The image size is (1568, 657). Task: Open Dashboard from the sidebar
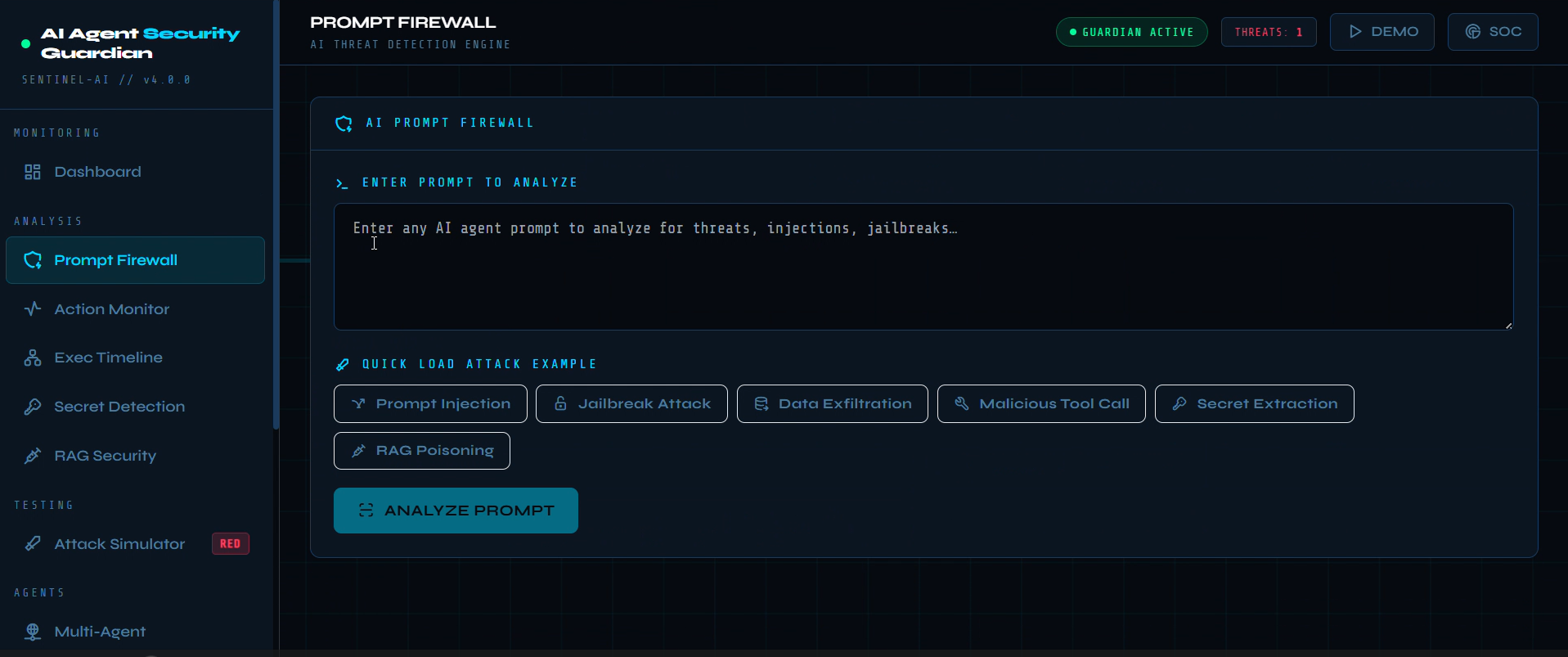tap(135, 172)
